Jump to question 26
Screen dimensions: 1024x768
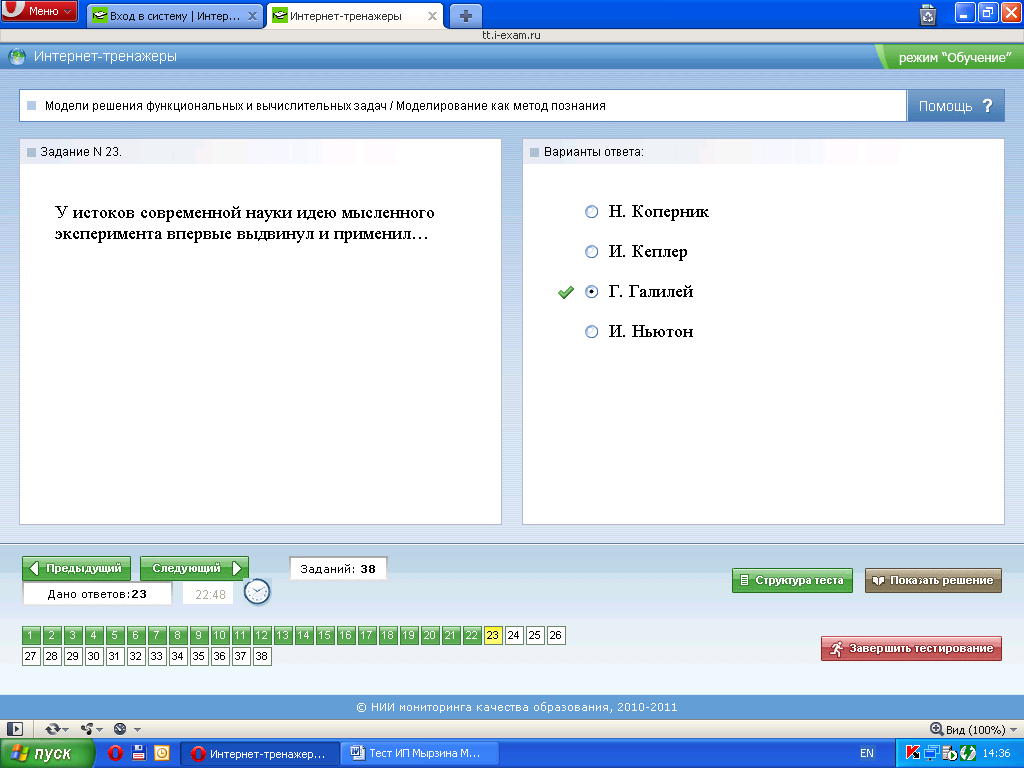pos(556,635)
